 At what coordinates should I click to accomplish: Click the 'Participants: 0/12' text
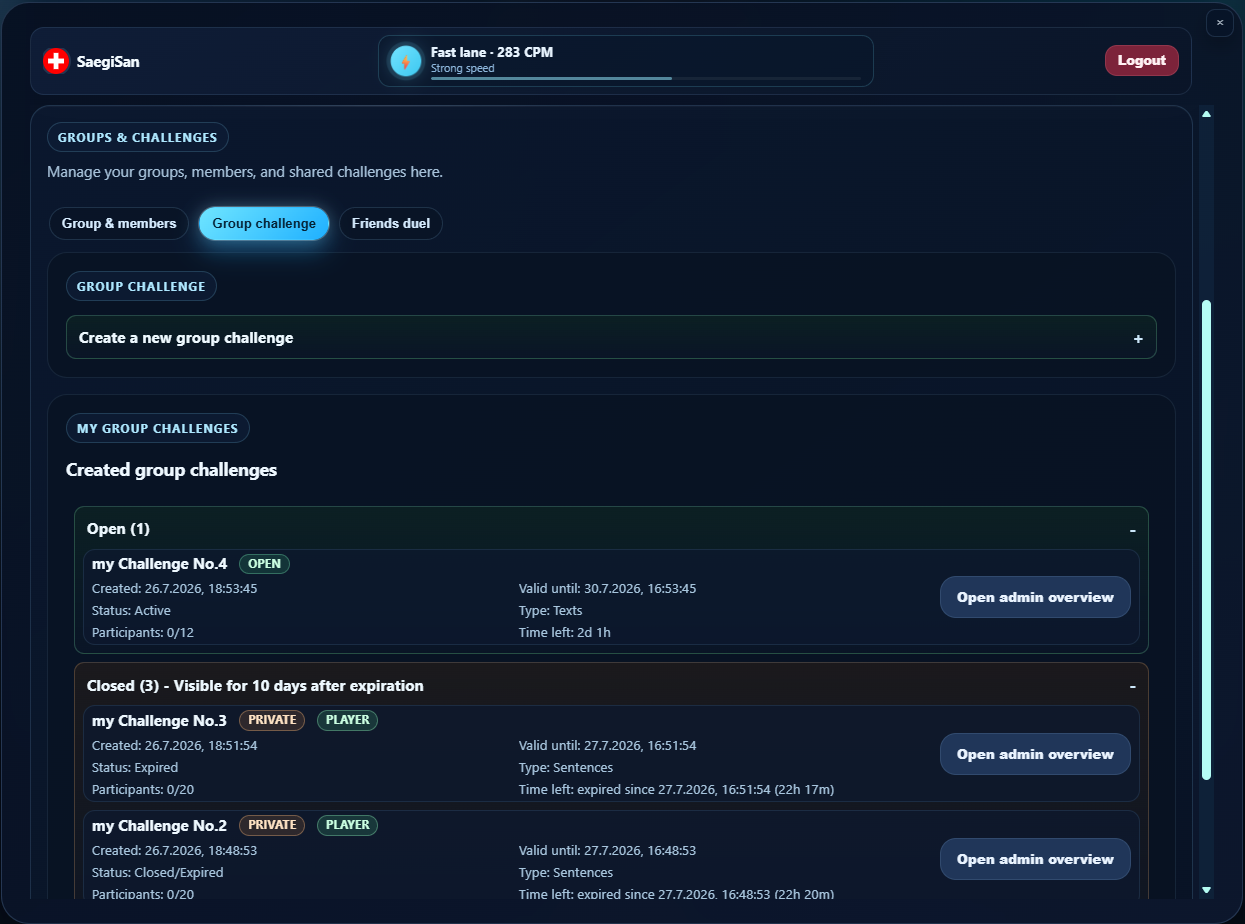pyautogui.click(x=141, y=633)
